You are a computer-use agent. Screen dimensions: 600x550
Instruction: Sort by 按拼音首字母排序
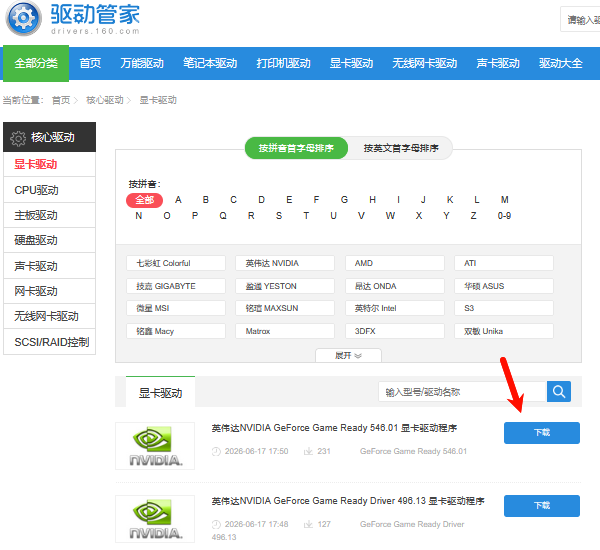(x=296, y=148)
